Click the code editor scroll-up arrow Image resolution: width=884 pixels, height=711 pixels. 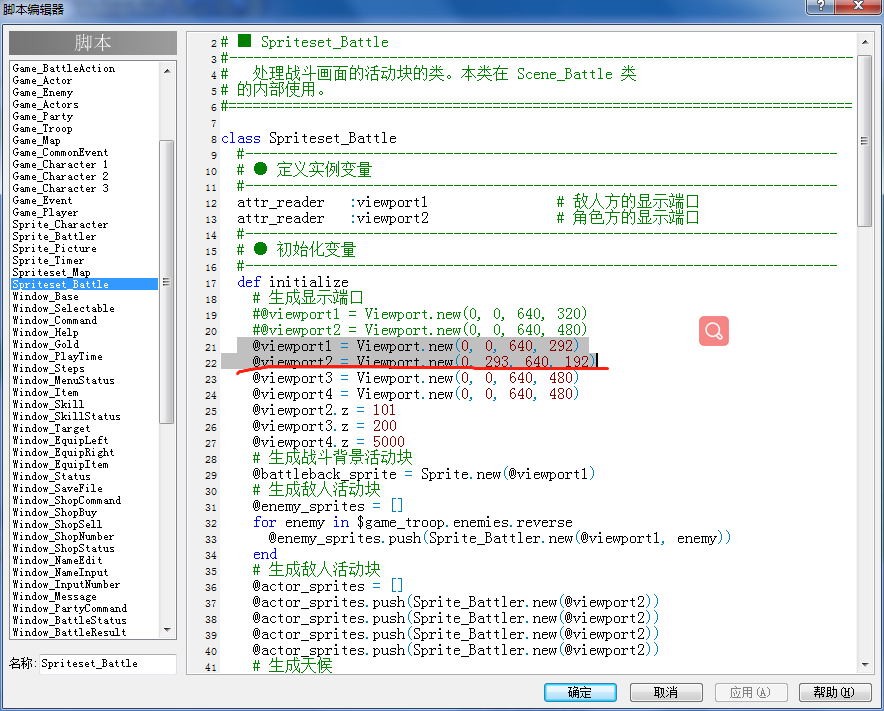click(865, 42)
